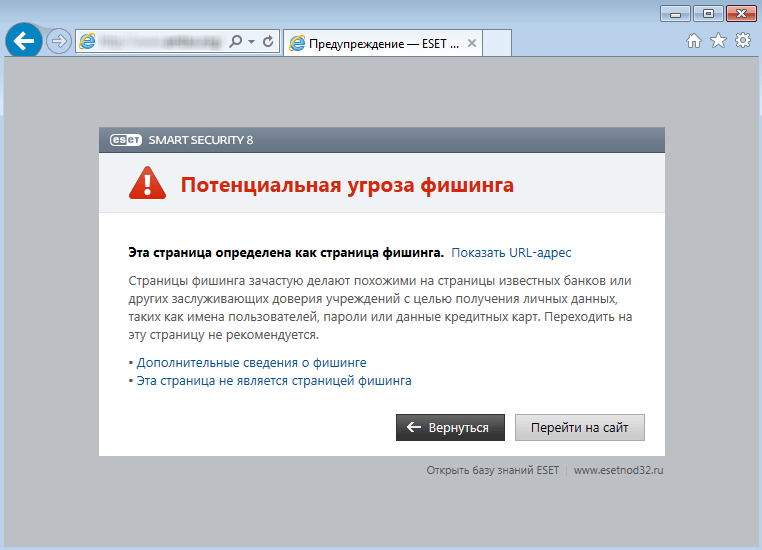Click Эта страница не является страницей фишинга

point(274,380)
